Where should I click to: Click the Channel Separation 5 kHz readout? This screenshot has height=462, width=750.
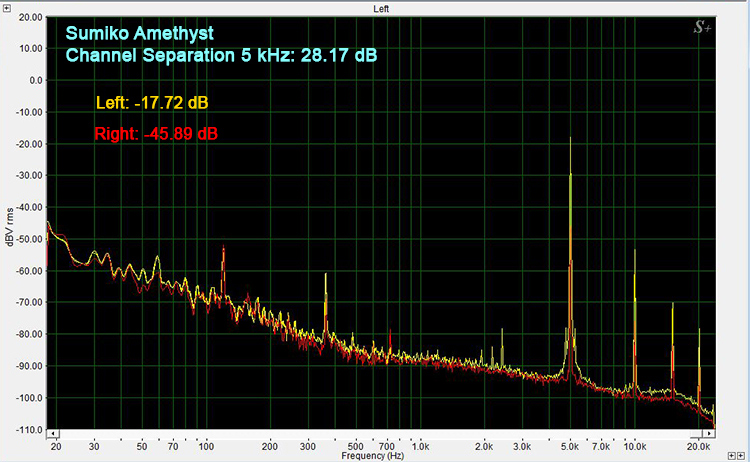point(221,55)
